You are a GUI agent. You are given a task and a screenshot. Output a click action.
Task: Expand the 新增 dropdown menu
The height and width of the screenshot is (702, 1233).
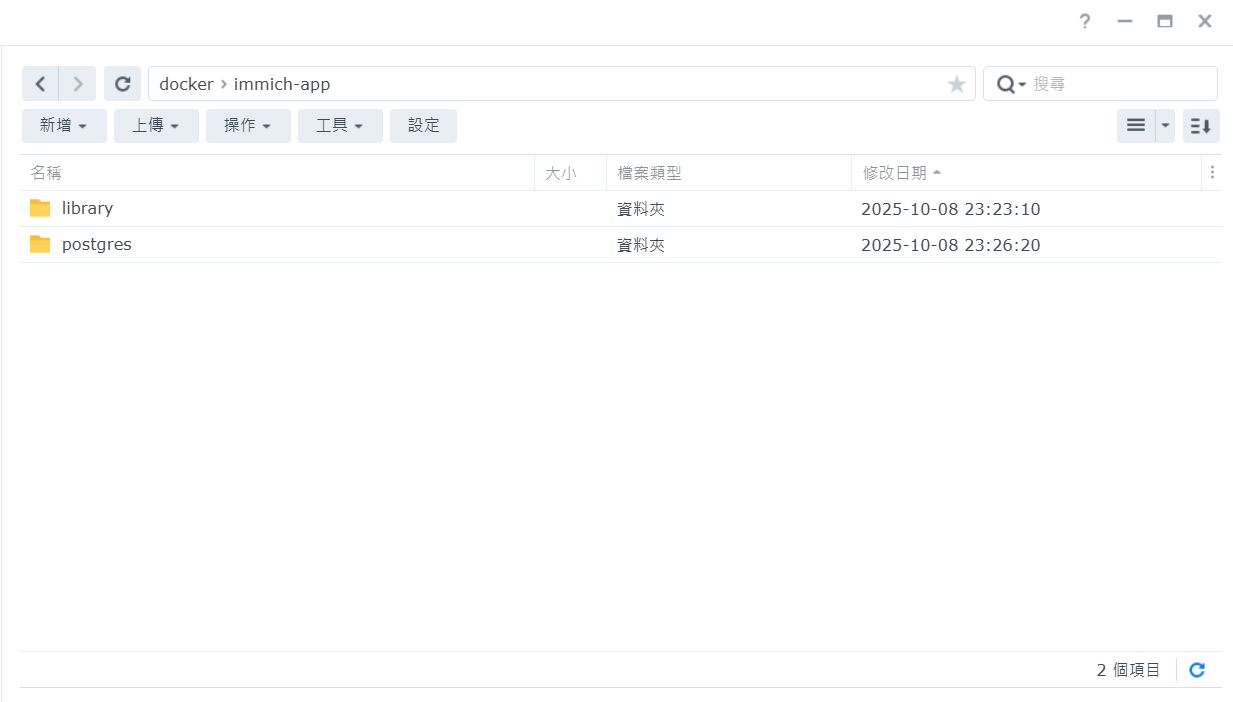point(64,126)
